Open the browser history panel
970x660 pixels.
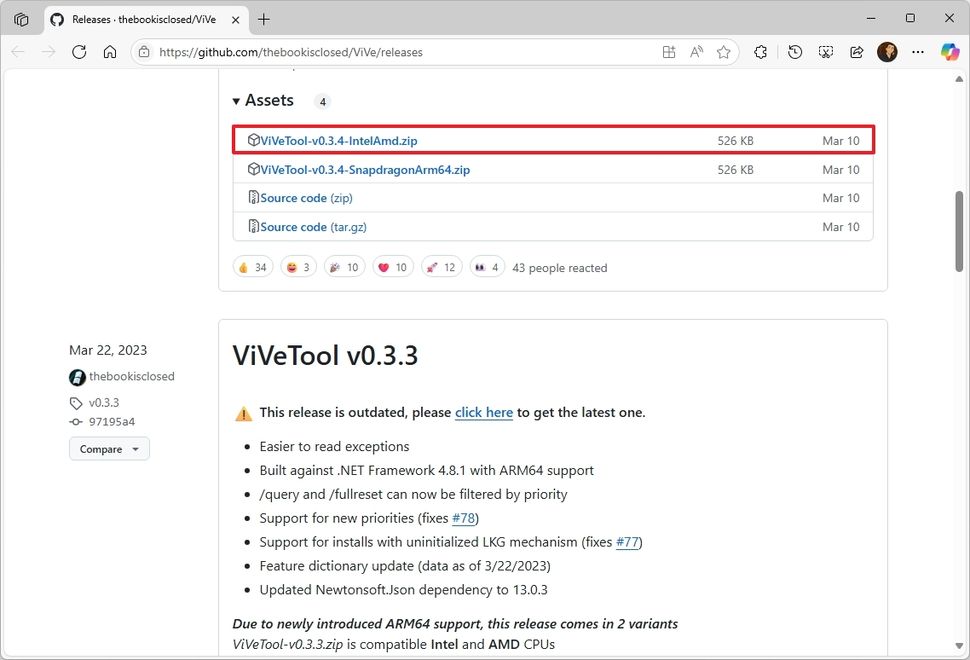point(795,52)
